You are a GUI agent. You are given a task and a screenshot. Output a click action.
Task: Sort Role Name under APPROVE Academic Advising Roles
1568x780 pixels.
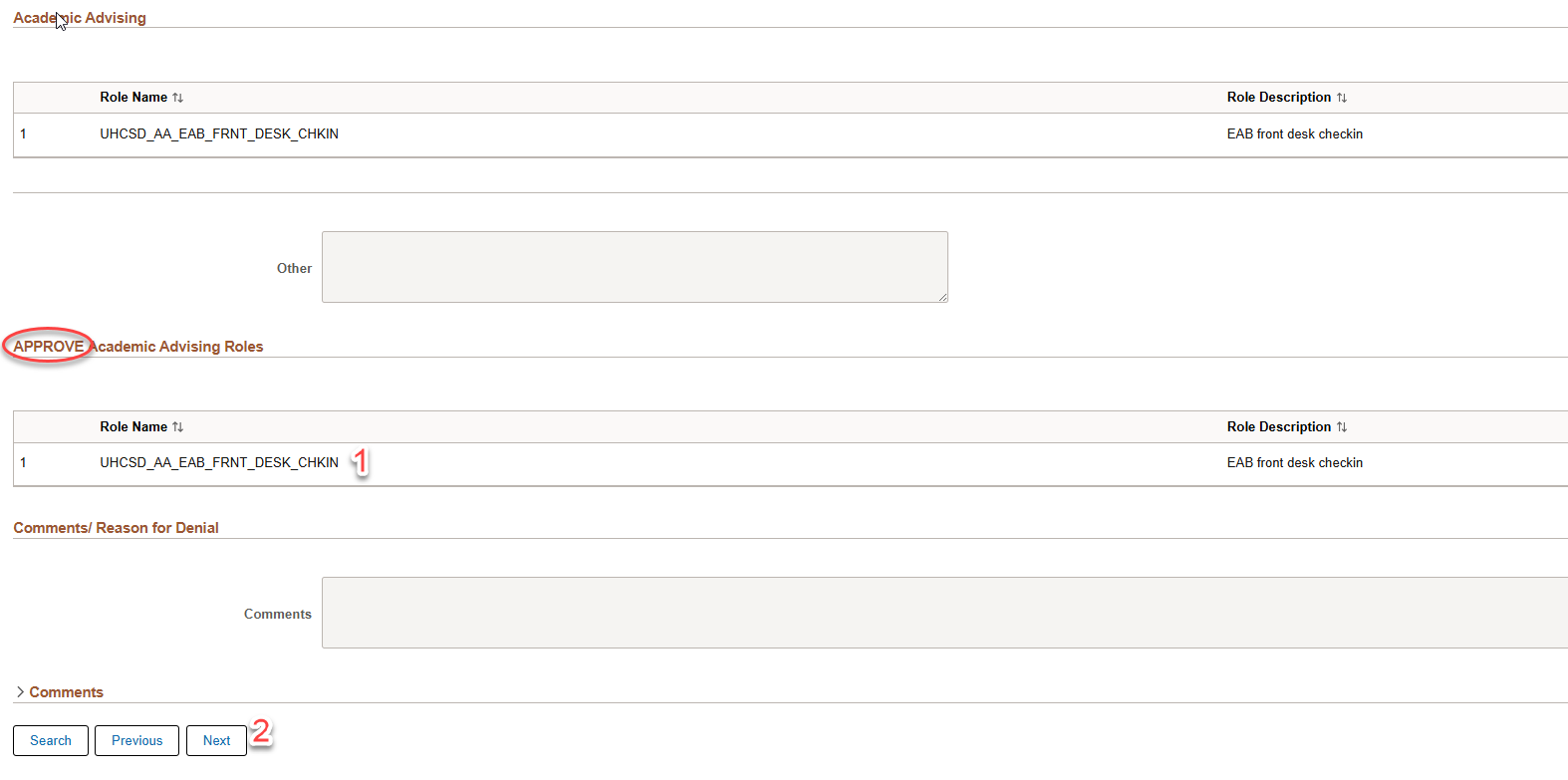click(x=178, y=426)
